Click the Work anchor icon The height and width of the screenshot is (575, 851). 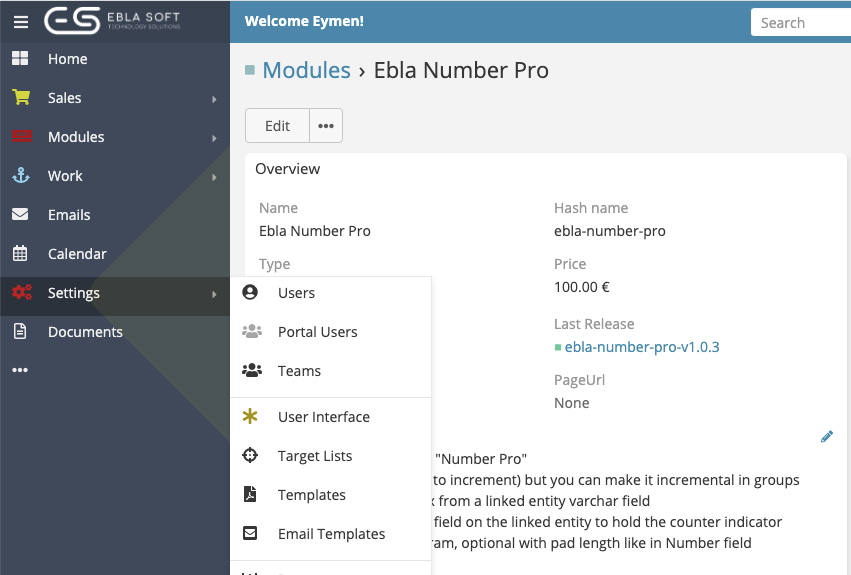point(20,176)
